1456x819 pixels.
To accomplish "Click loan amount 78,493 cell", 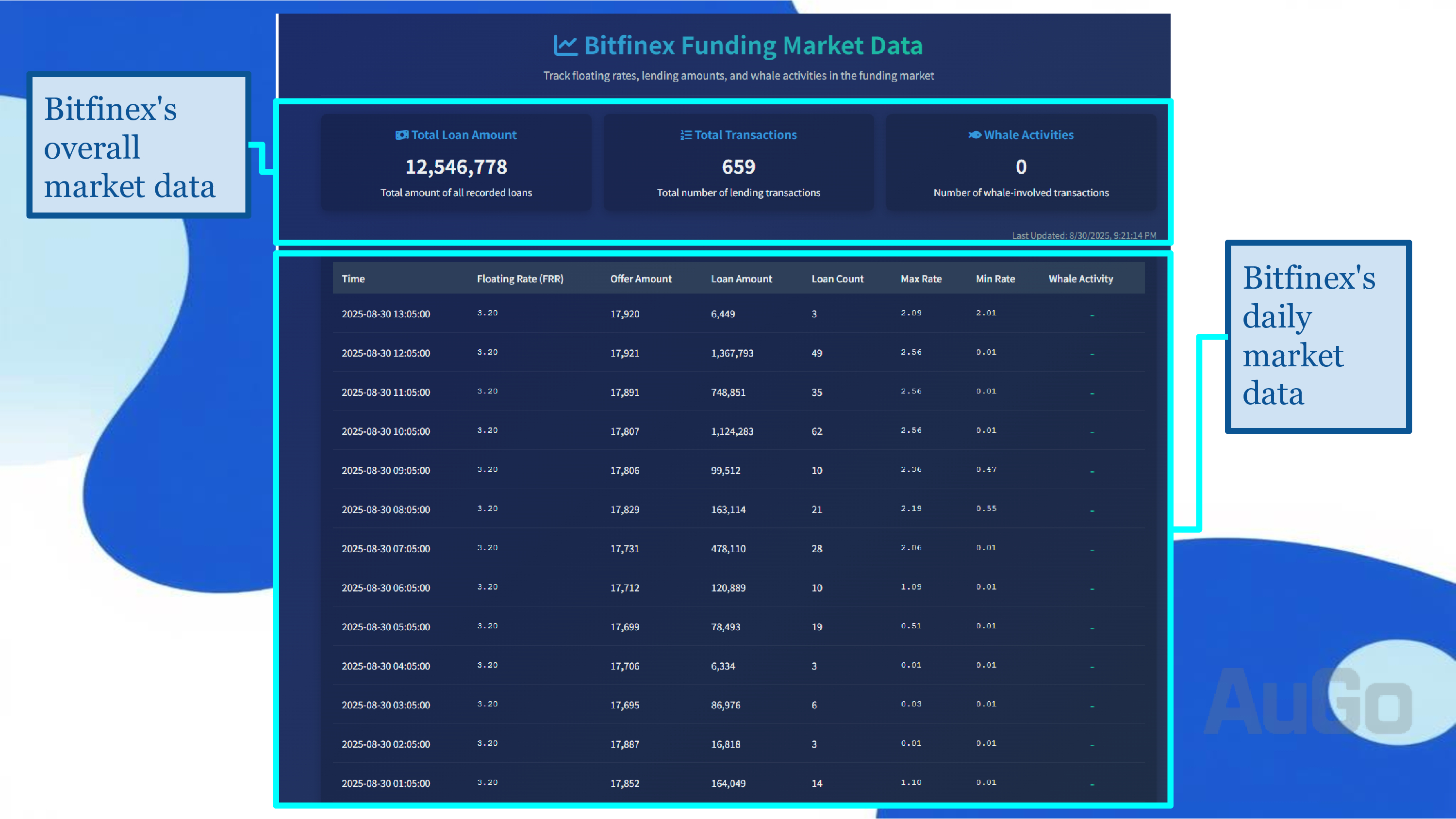I will pos(725,627).
